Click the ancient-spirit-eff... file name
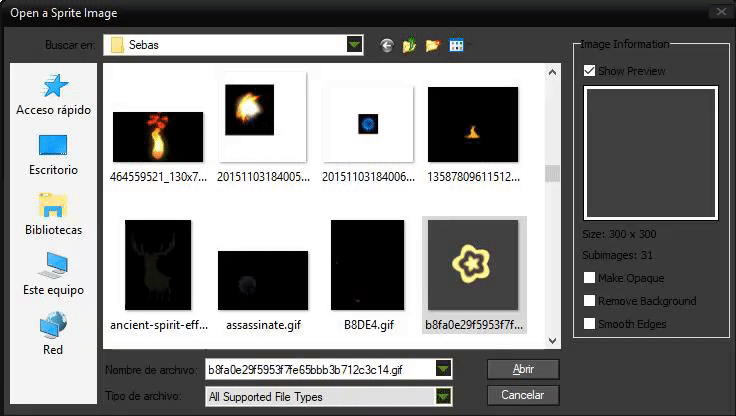Image resolution: width=736 pixels, height=416 pixels. (x=159, y=325)
